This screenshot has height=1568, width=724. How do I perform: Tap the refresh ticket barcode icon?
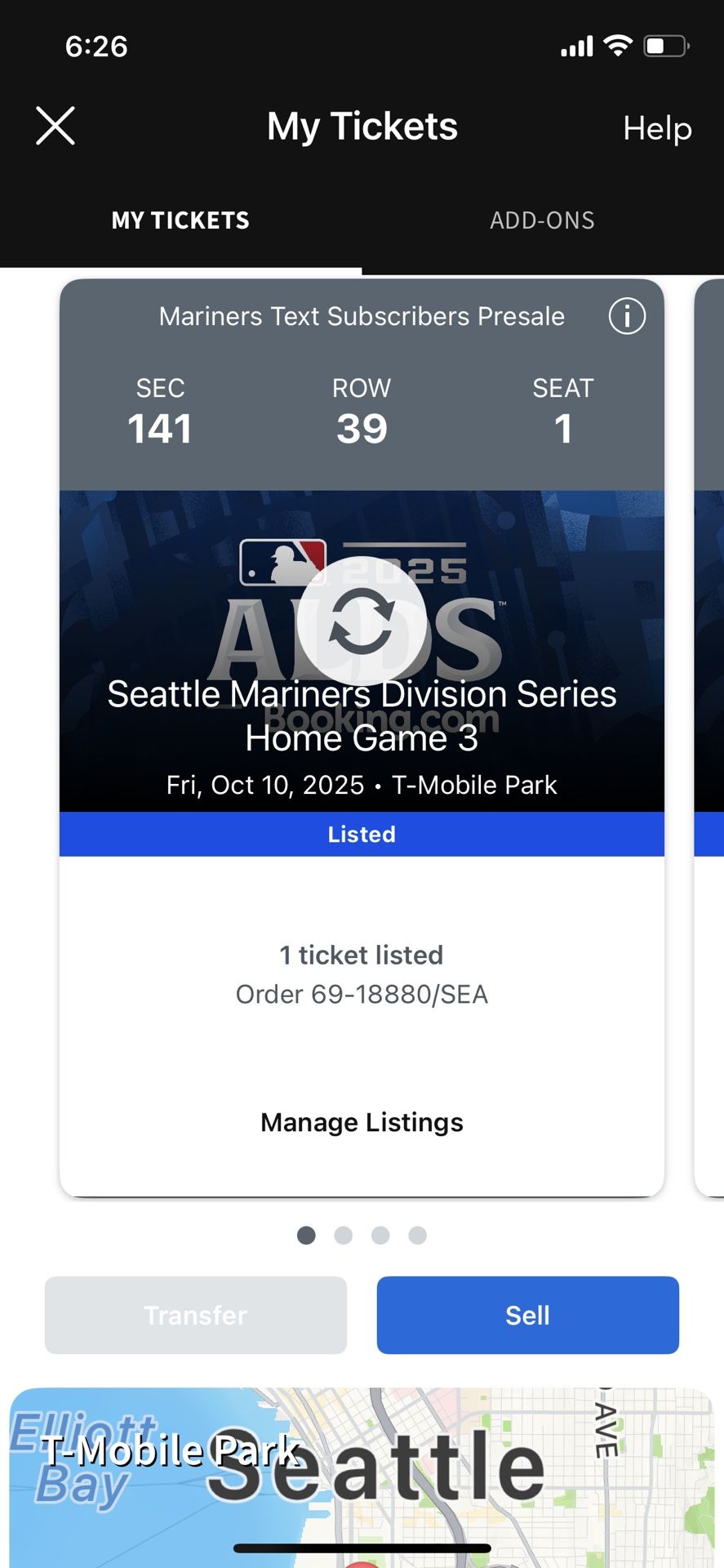pos(362,621)
